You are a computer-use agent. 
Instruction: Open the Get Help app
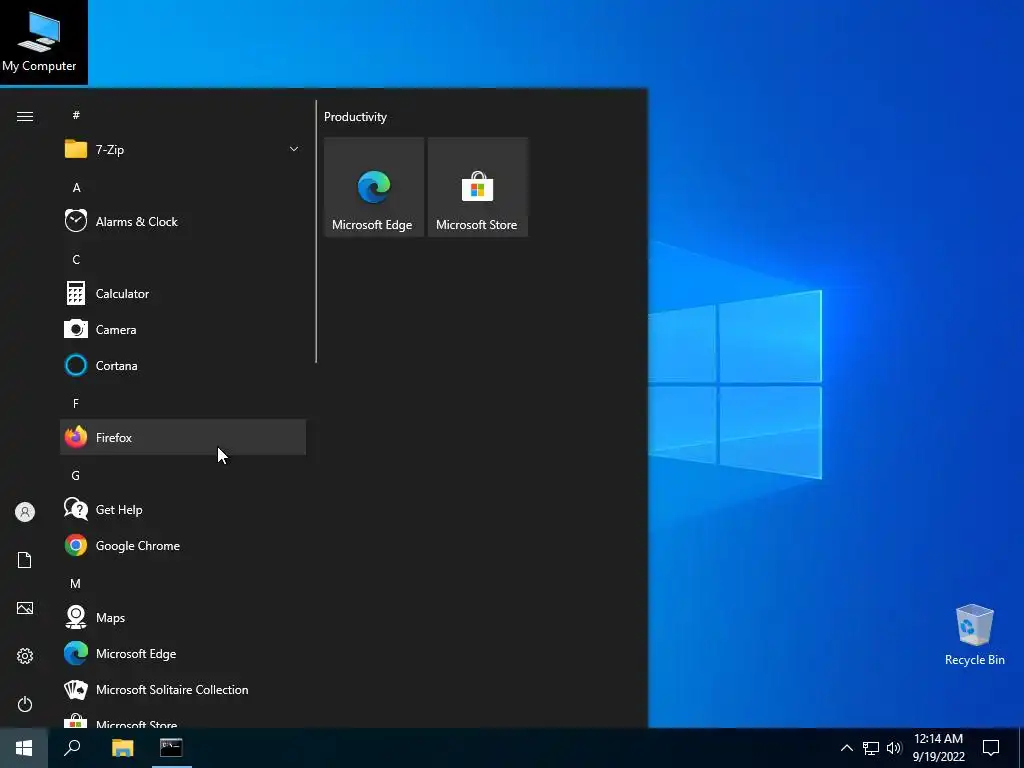click(x=183, y=509)
